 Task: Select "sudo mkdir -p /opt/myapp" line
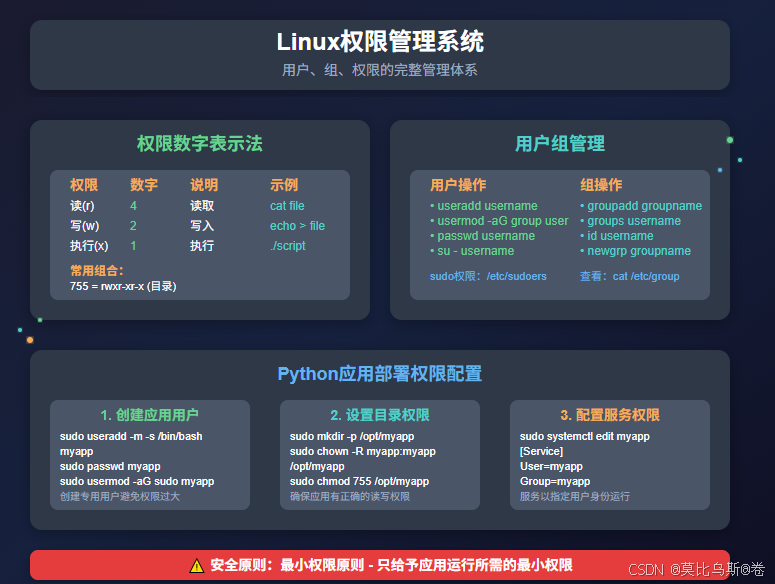pos(352,436)
